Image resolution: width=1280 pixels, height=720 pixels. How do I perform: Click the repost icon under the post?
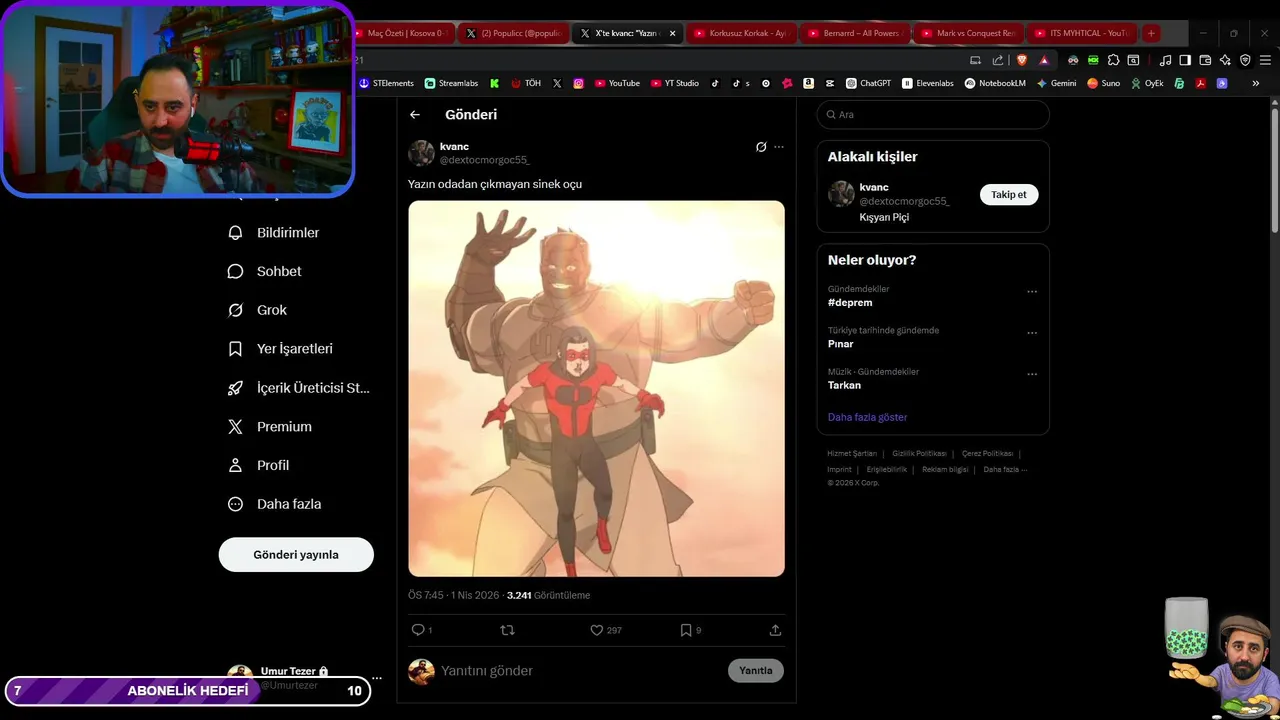[x=507, y=630]
